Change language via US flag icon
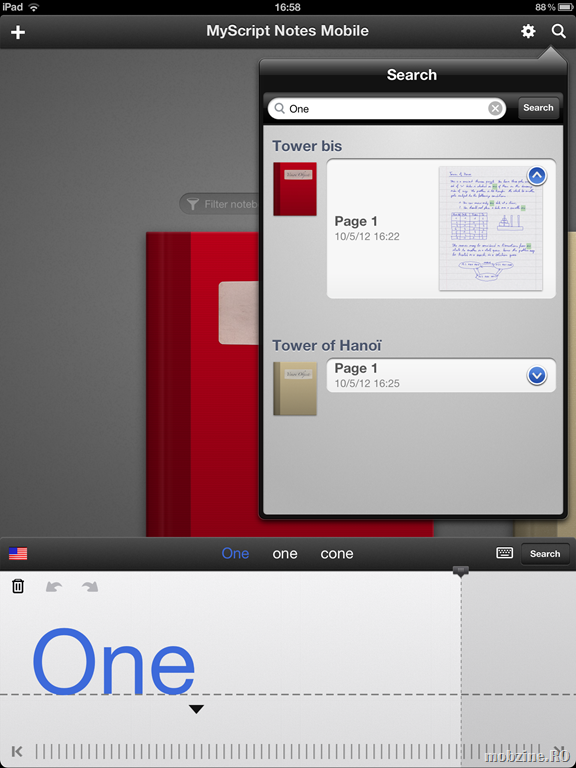Viewport: 576px width, 768px height. click(18, 553)
